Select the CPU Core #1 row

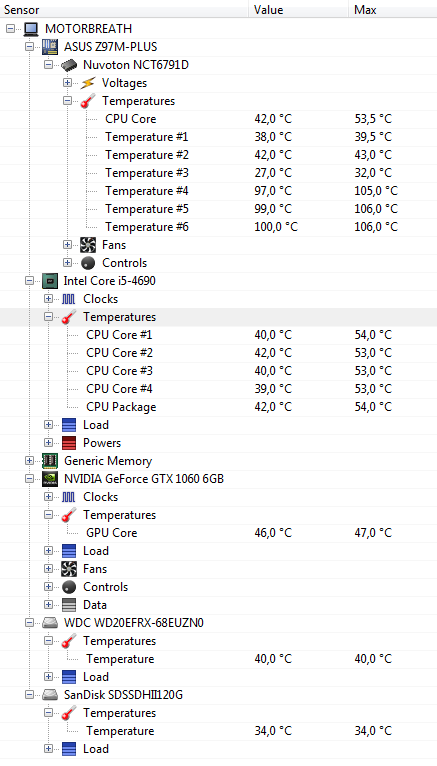tap(218, 335)
